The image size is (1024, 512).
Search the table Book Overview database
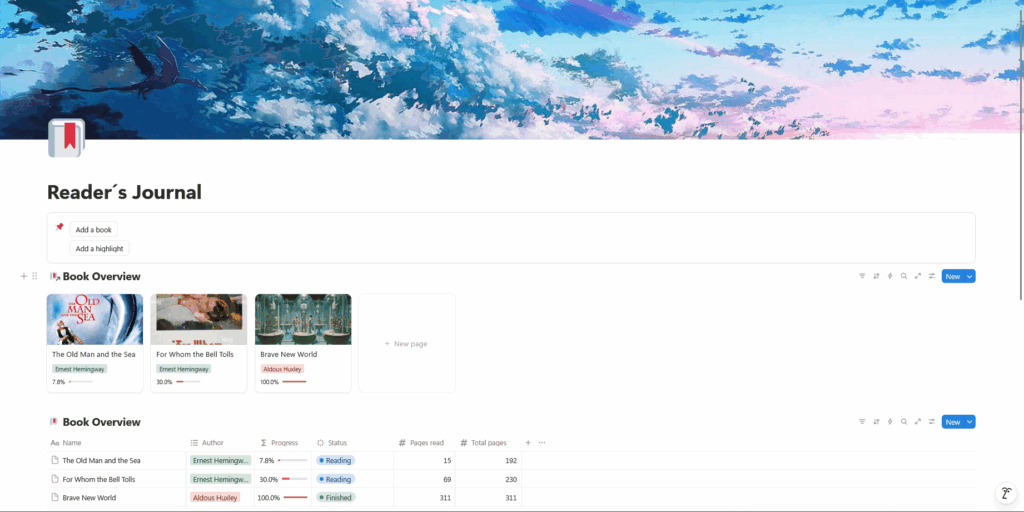tap(904, 422)
